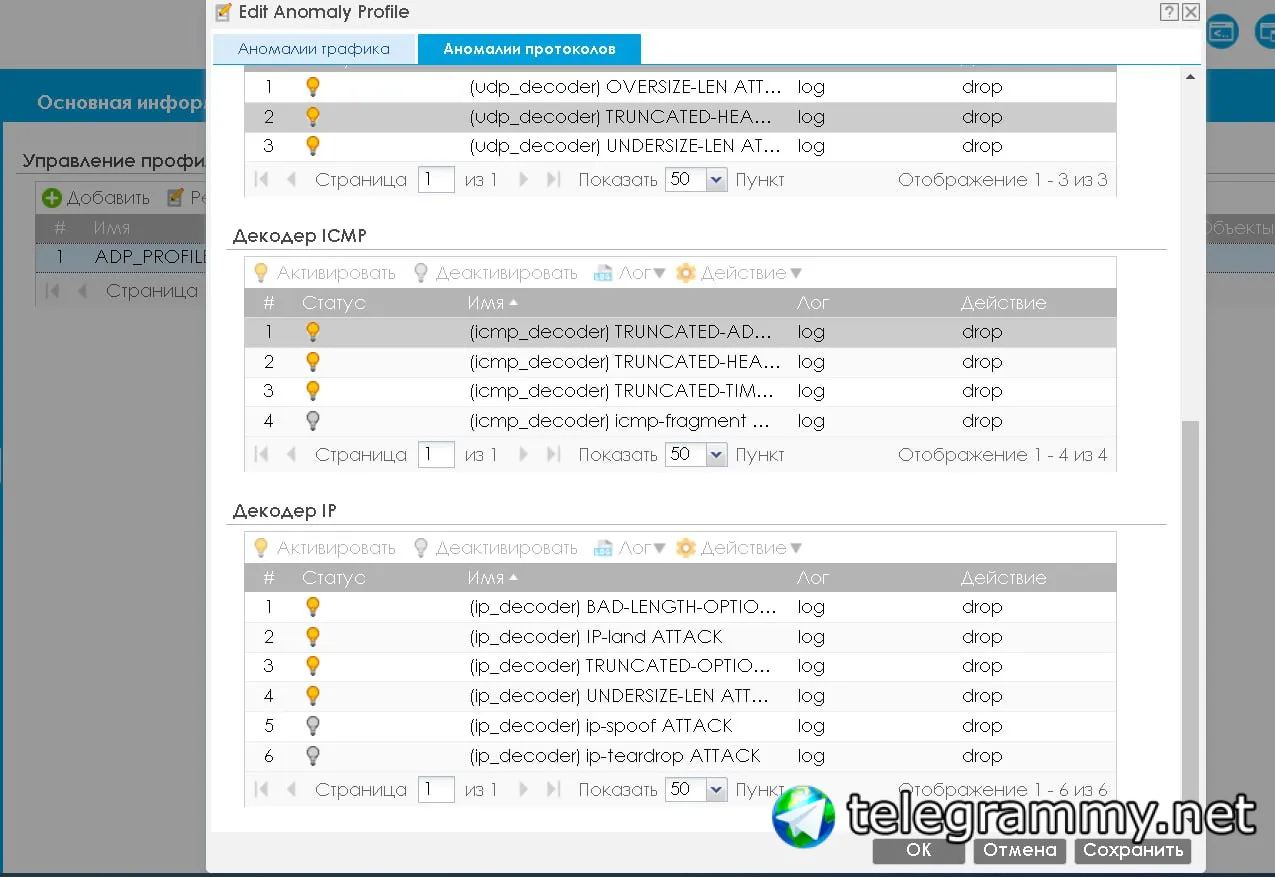The image size is (1275, 877).
Task: Toggle gray status bulb for ip-spoof ATTACK
Action: (312, 726)
